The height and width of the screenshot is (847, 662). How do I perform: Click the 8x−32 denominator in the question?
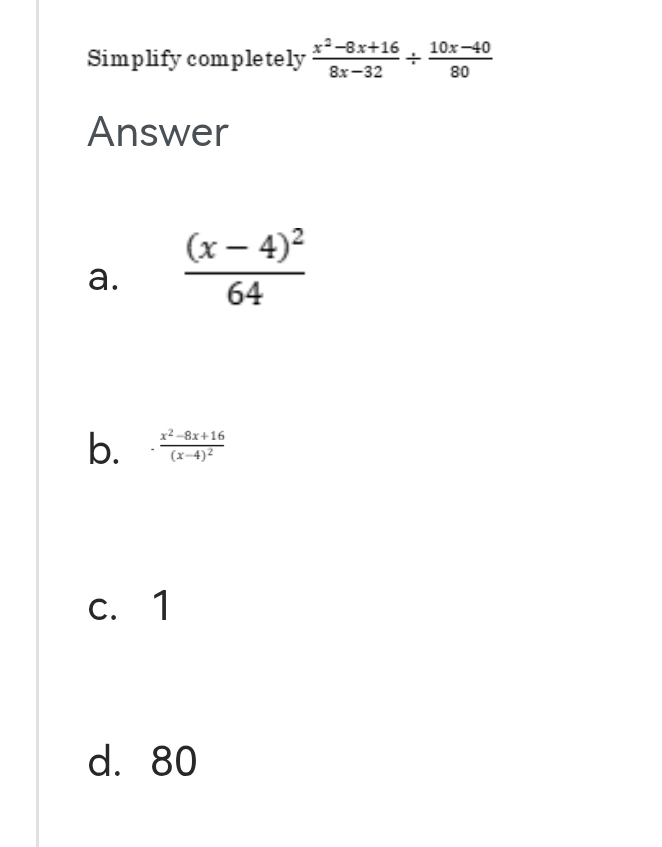click(x=356, y=71)
